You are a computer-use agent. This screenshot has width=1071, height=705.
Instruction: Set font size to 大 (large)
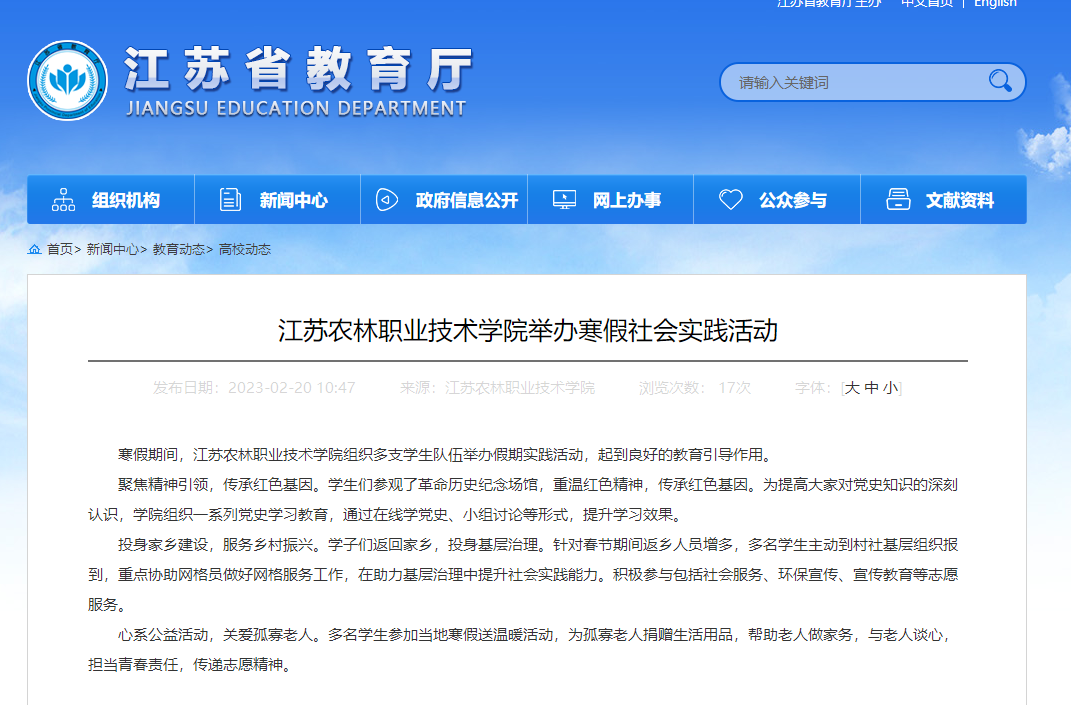852,388
